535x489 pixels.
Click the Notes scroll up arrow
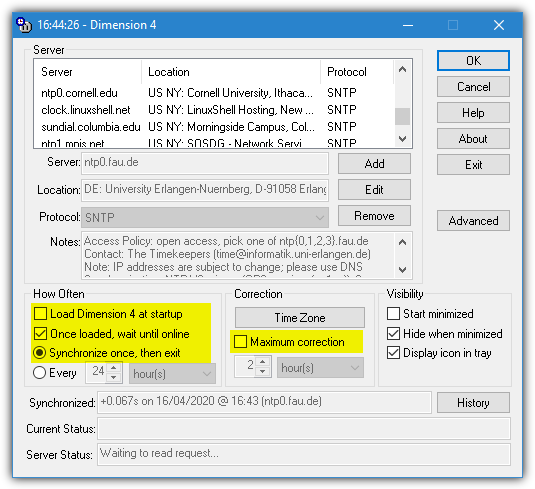coord(403,242)
